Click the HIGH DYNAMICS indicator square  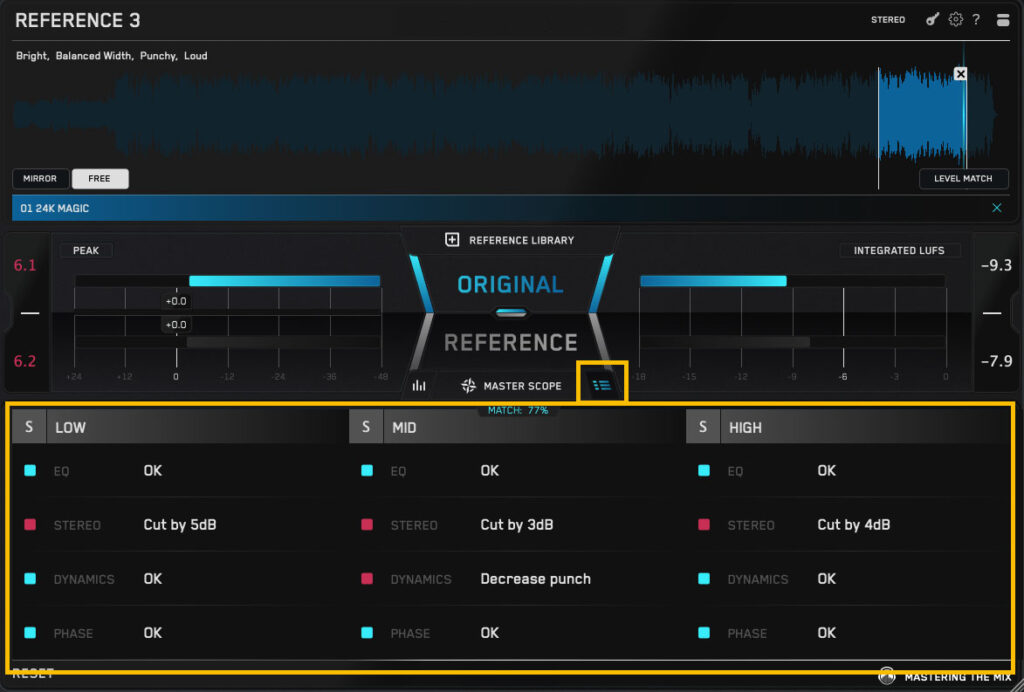704,579
